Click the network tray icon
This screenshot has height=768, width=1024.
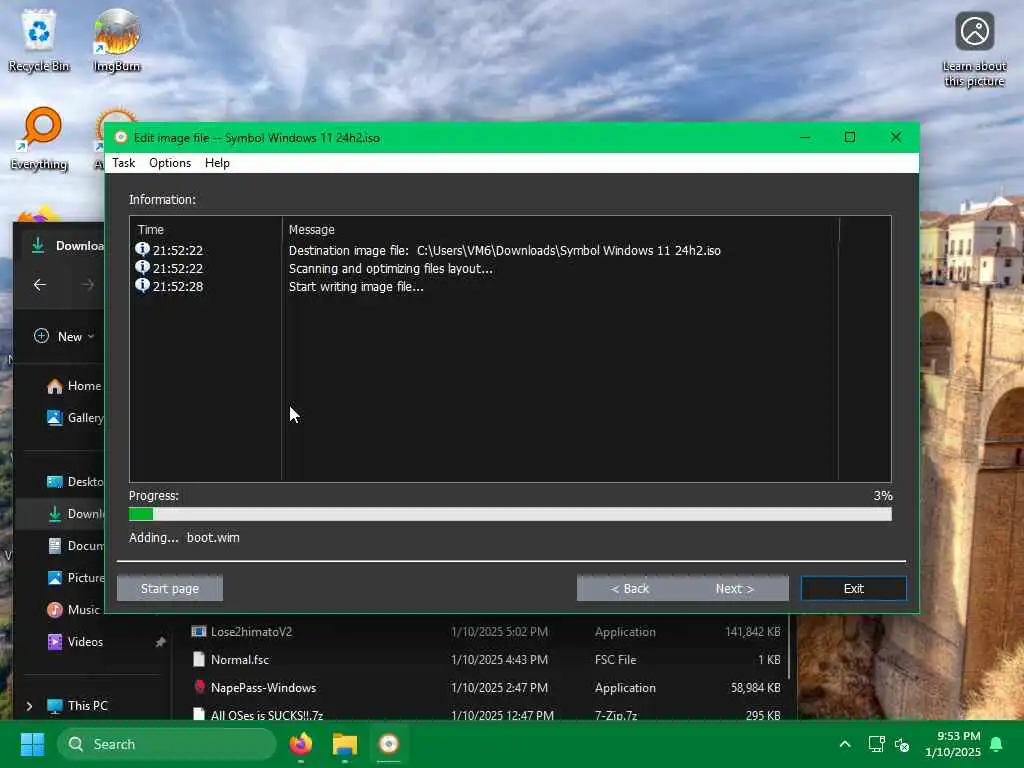pos(876,744)
